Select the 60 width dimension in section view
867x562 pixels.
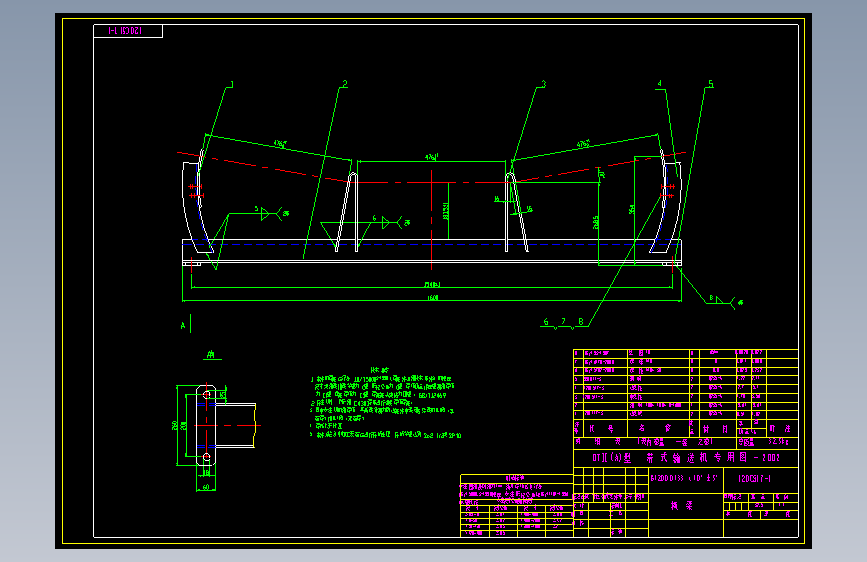pos(206,487)
